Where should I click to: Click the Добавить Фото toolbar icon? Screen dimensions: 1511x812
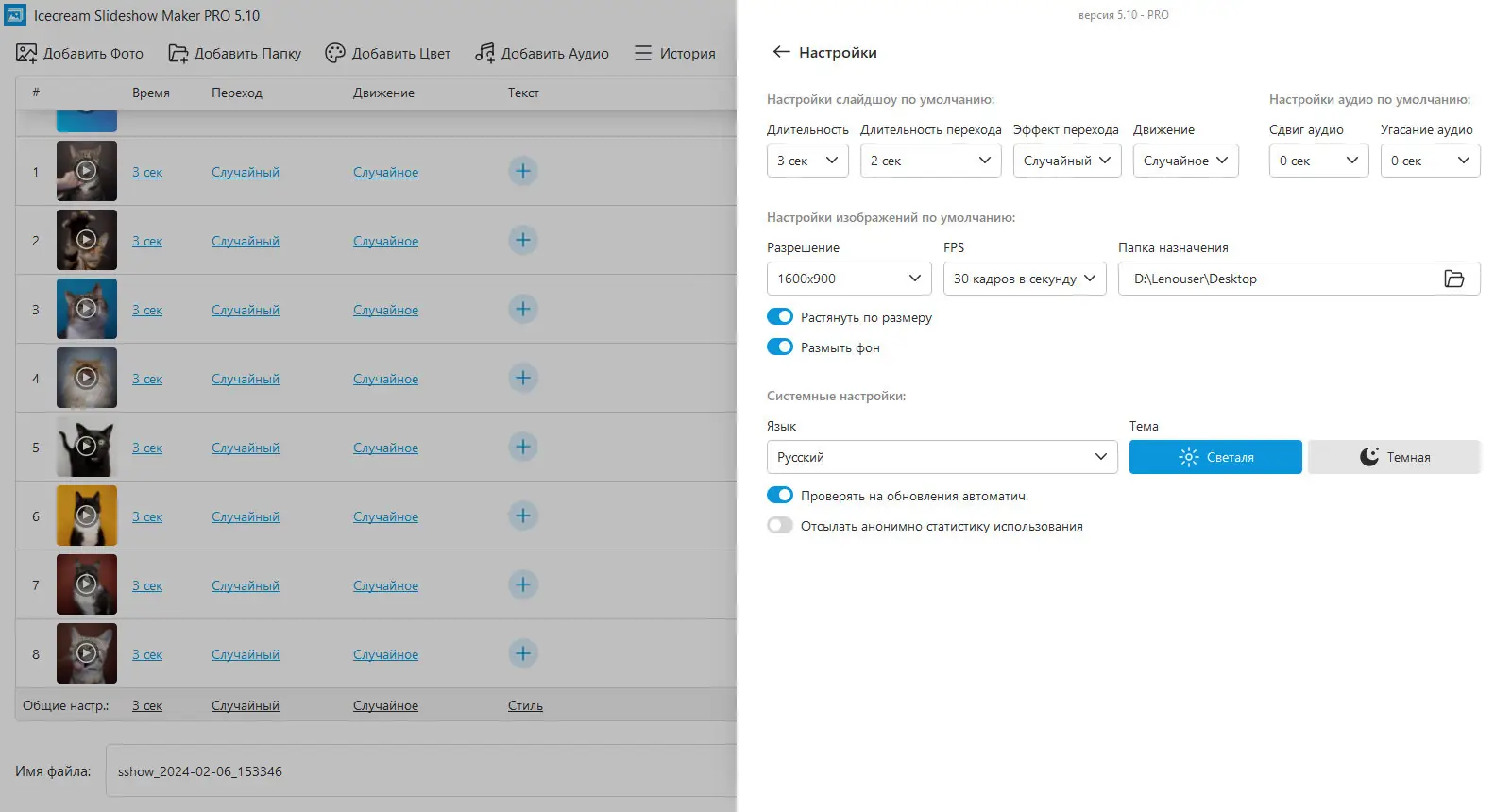coord(26,53)
